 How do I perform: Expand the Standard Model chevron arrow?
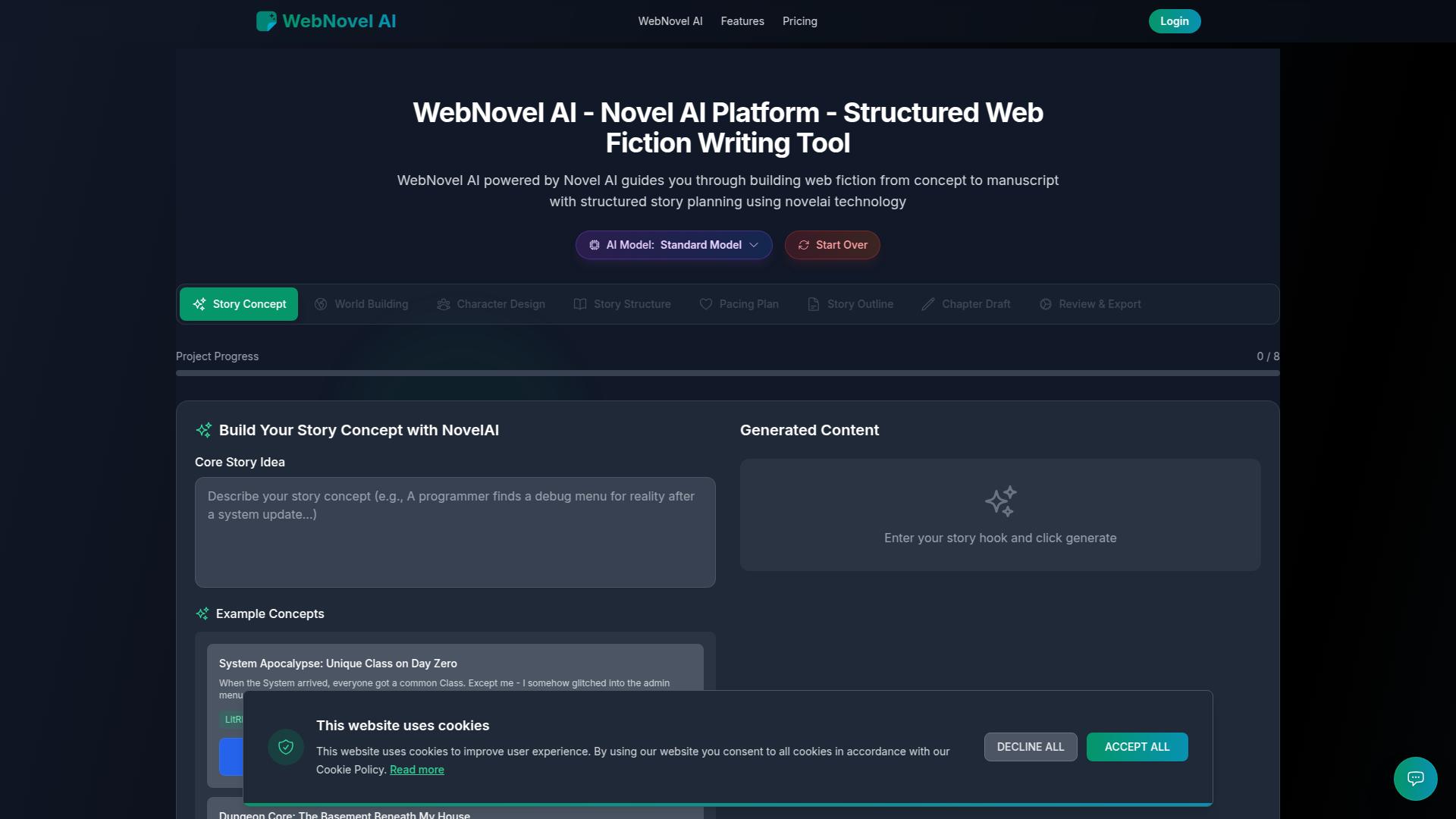[x=754, y=245]
